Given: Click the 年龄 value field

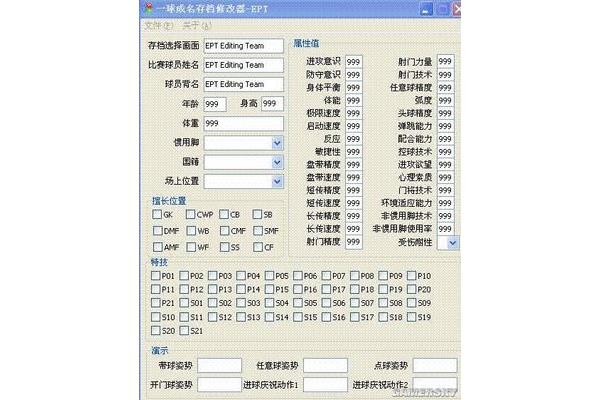Looking at the screenshot, I should point(215,104).
